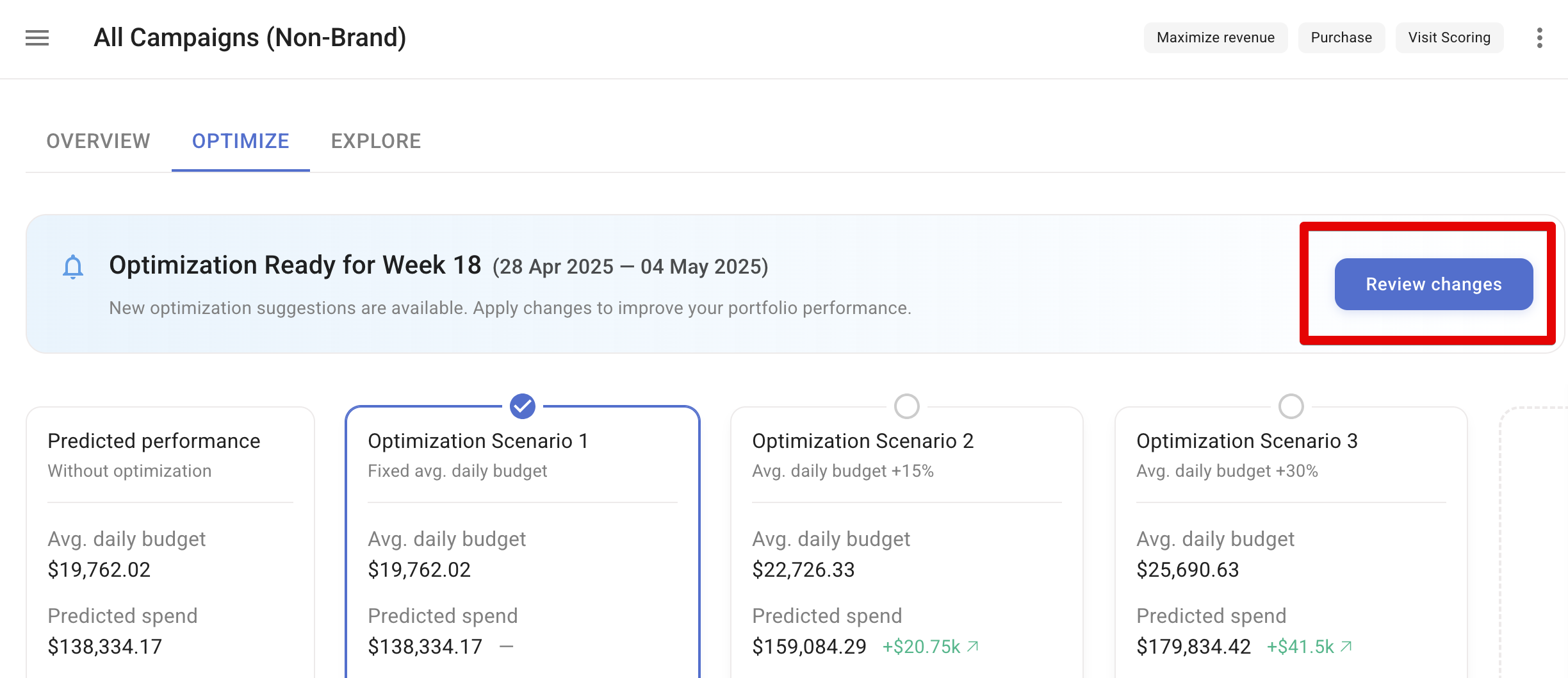Click the Review changes button
1568x678 pixels.
[x=1433, y=284]
